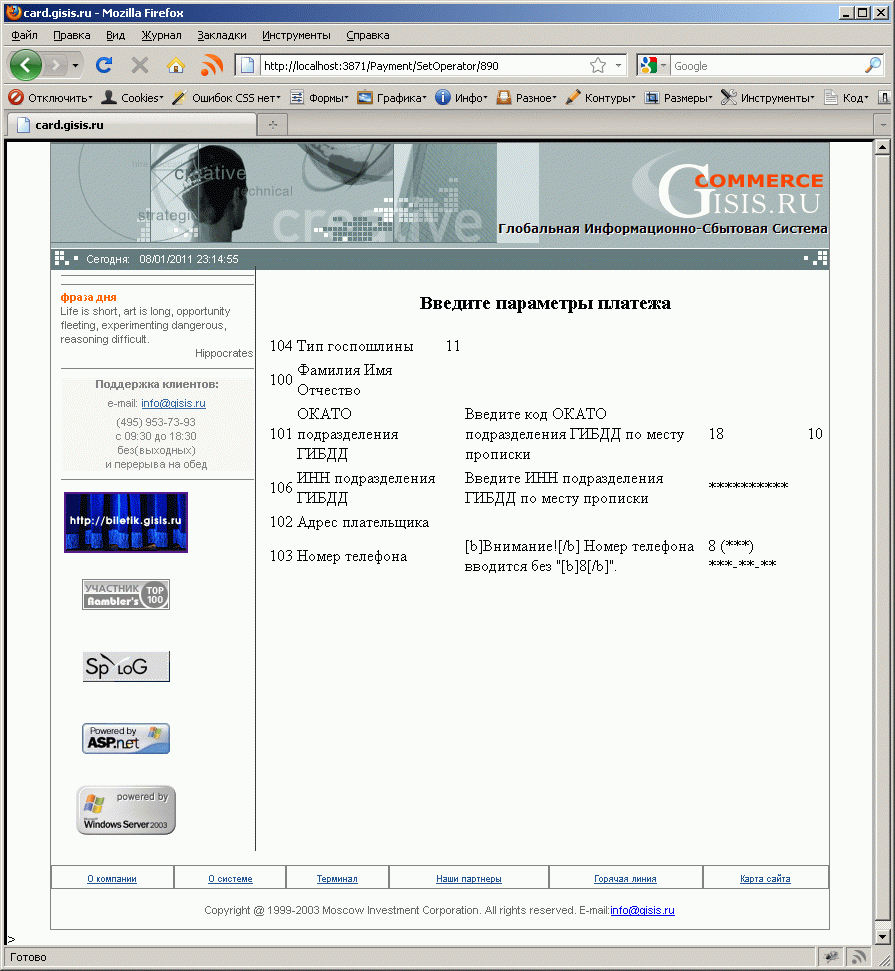Open the Правка menu
The height and width of the screenshot is (971, 895).
click(72, 35)
